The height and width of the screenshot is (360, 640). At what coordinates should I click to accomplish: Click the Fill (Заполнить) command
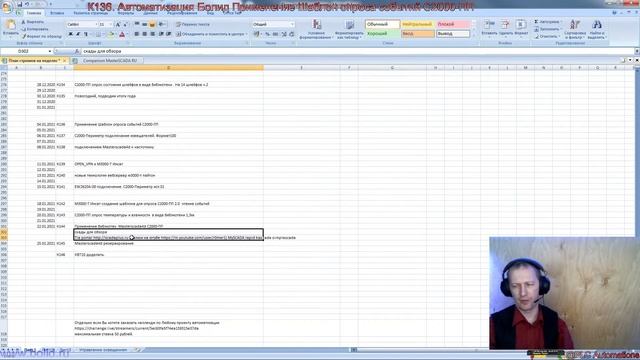(547, 29)
